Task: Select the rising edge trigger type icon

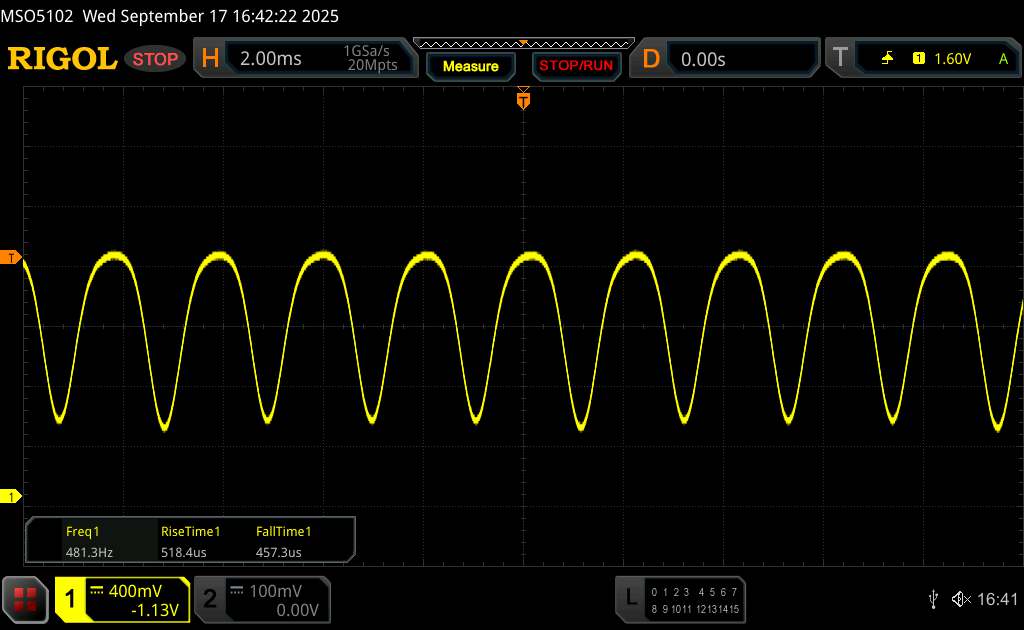Action: pyautogui.click(x=887, y=59)
